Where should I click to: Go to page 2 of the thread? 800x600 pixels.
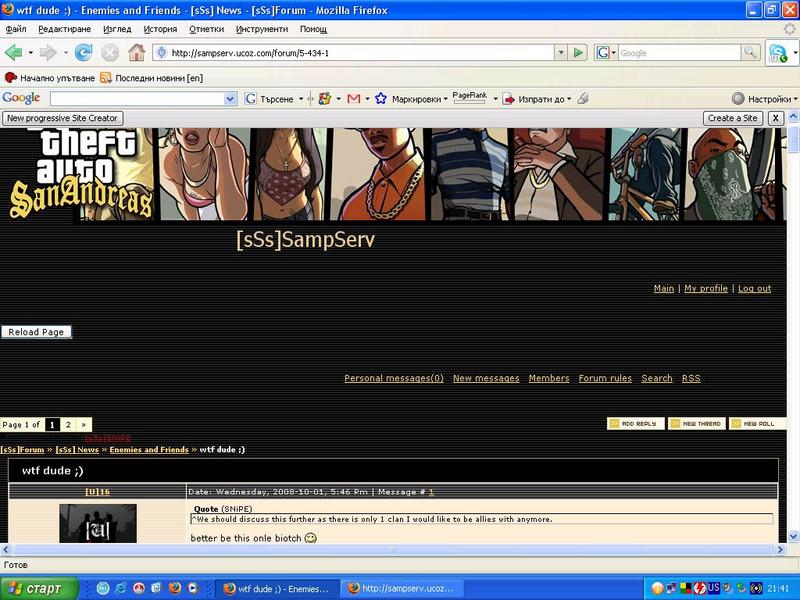click(68, 424)
